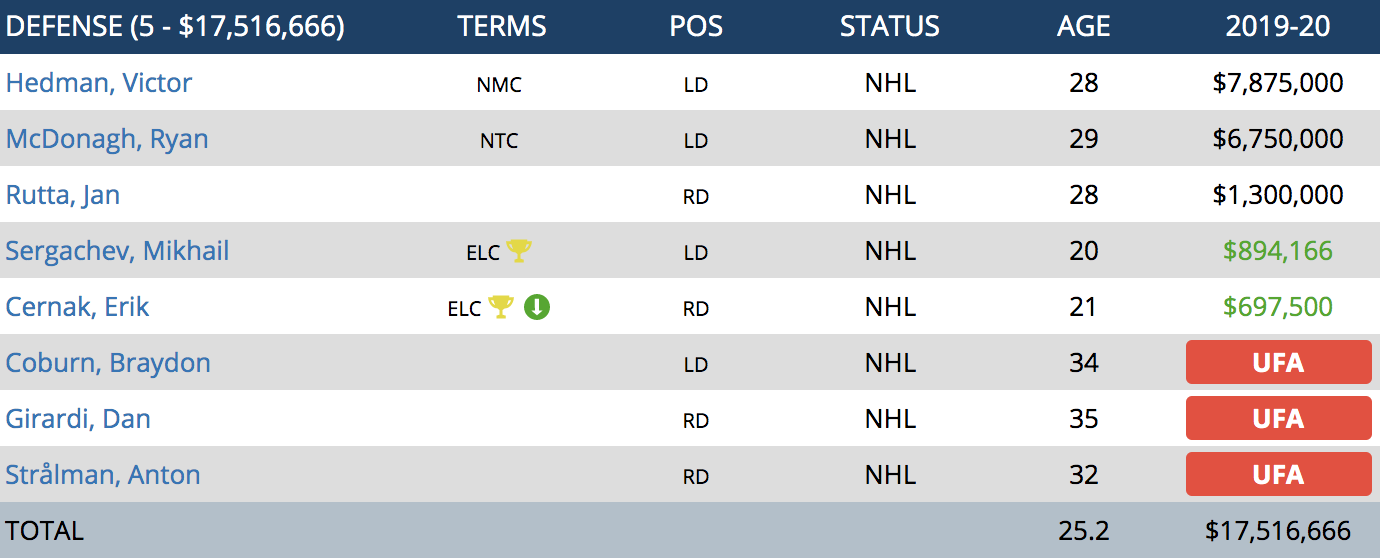Click the UFA badge for Dan Girardi

tap(1278, 418)
